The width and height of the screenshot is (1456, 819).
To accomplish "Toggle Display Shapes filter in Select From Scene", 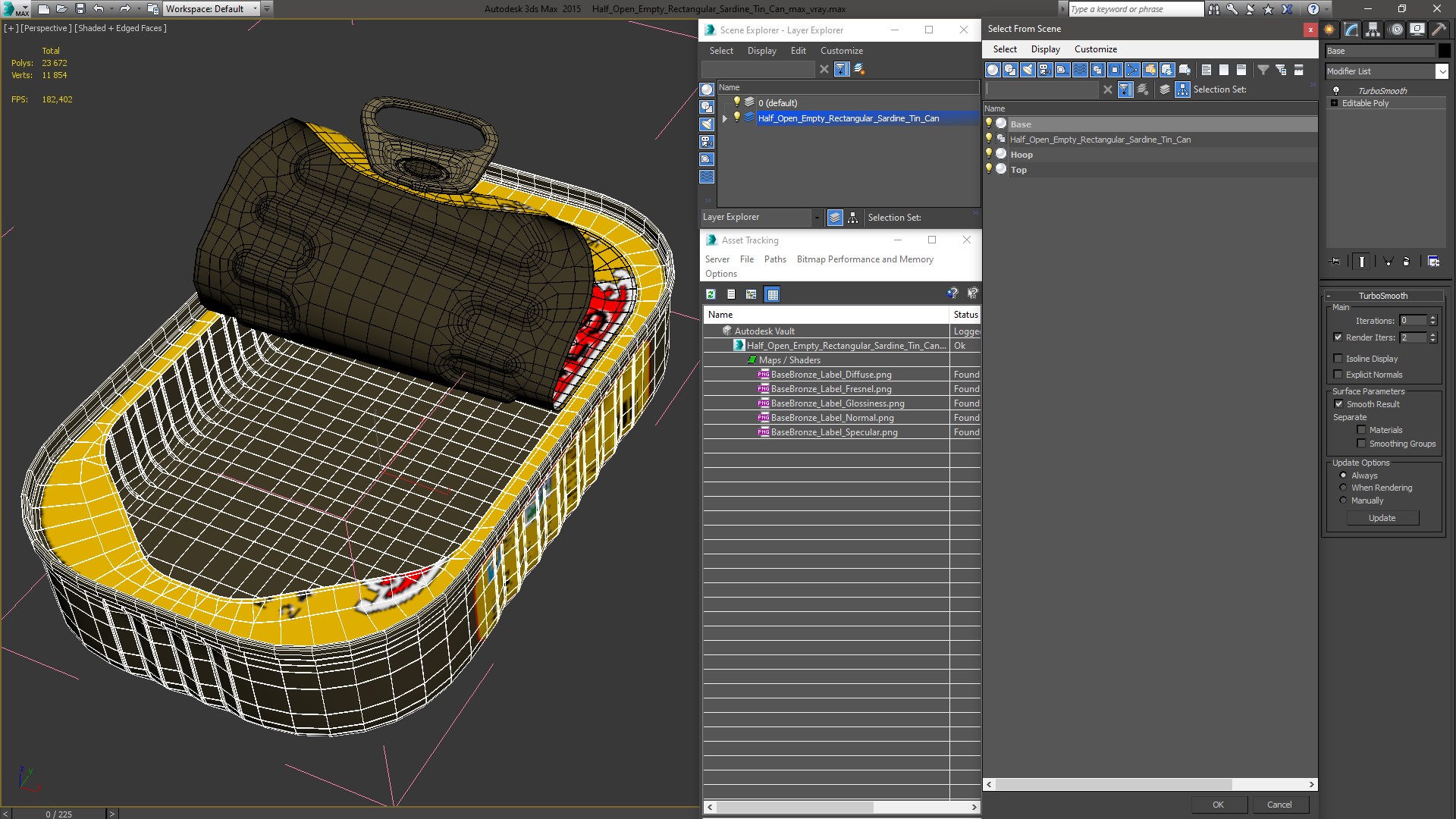I will pos(1010,70).
